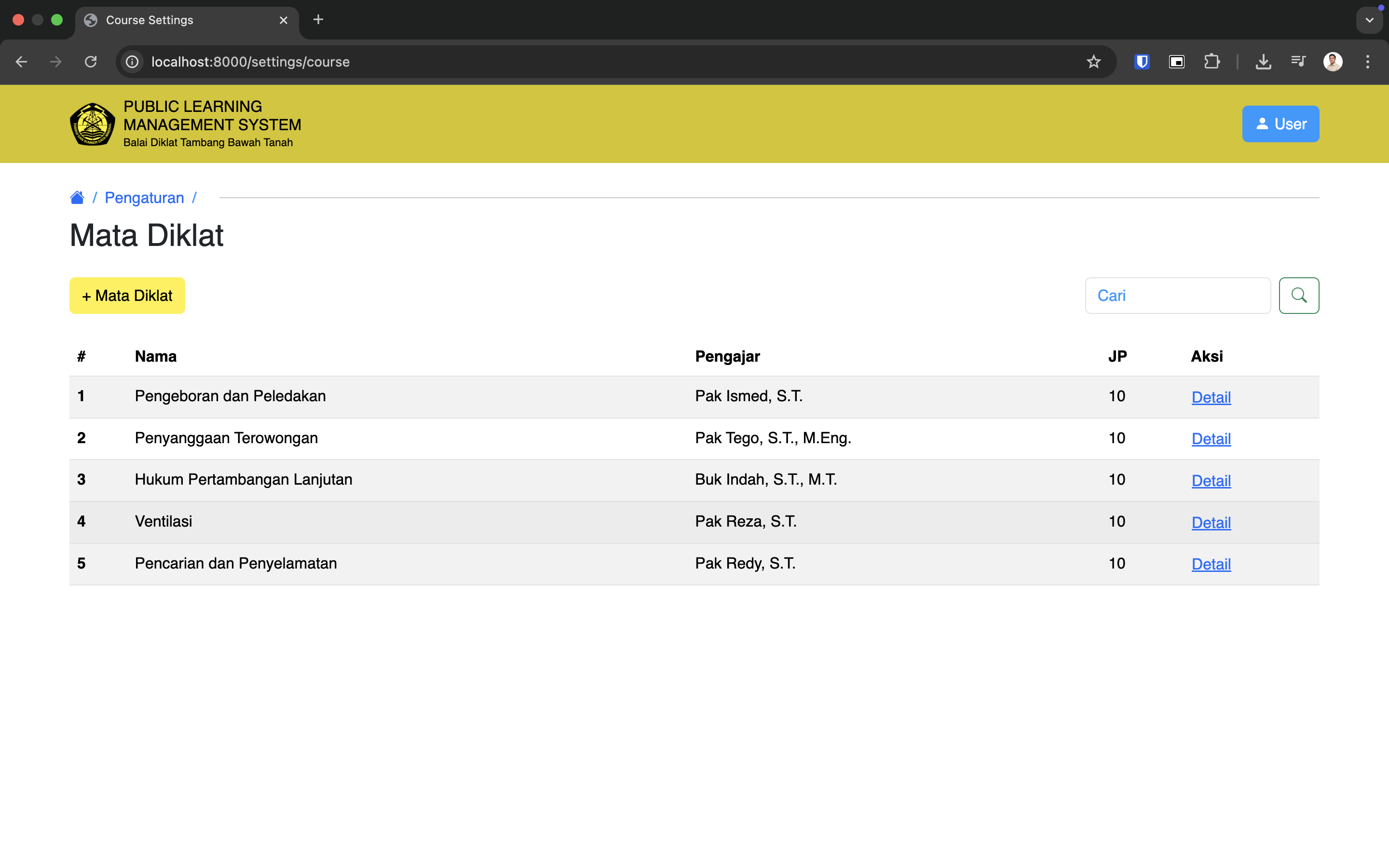Screen dimensions: 1389x868
Task: Go to Pengaturan breadcrumb link
Action: click(x=144, y=198)
